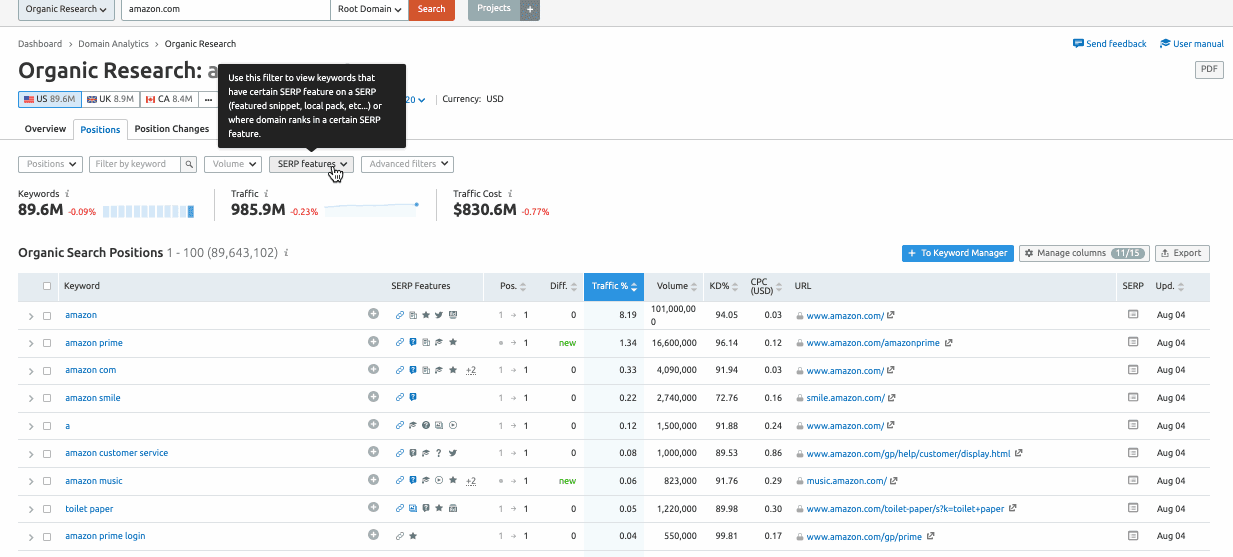Open Manage columns 11/15 button
This screenshot has width=1233, height=557.
1084,253
